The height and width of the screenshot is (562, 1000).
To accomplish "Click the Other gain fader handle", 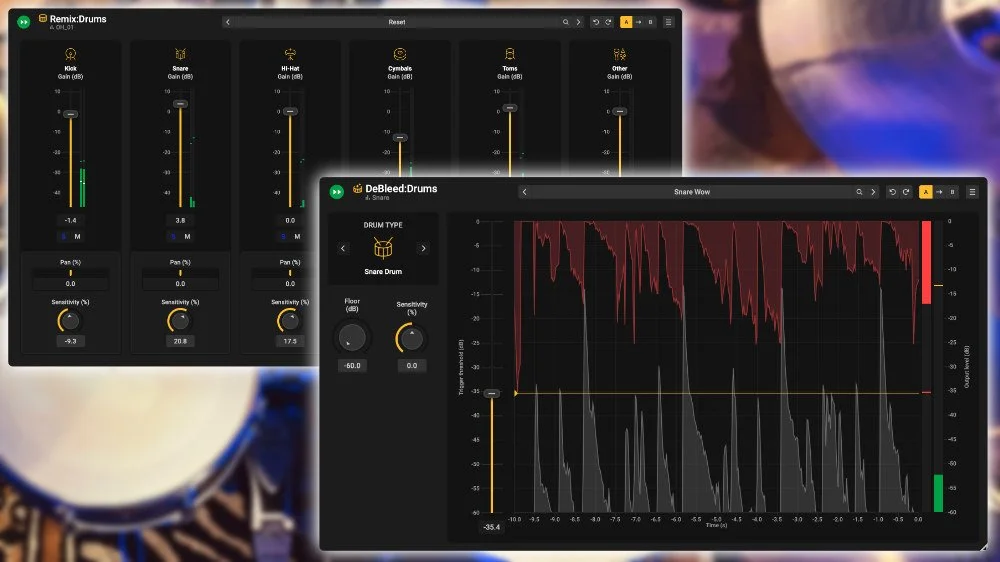I will click(x=619, y=111).
